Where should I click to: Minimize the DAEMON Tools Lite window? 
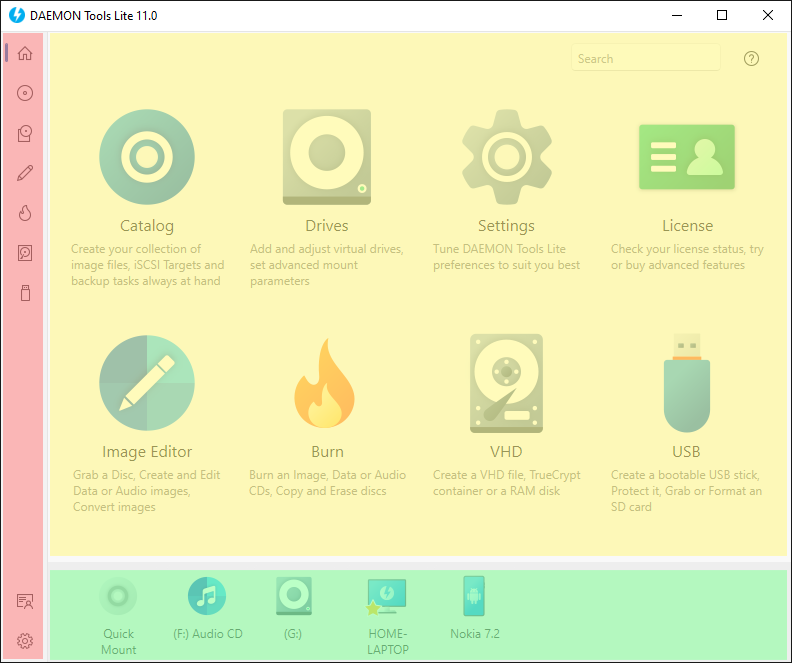tap(677, 15)
